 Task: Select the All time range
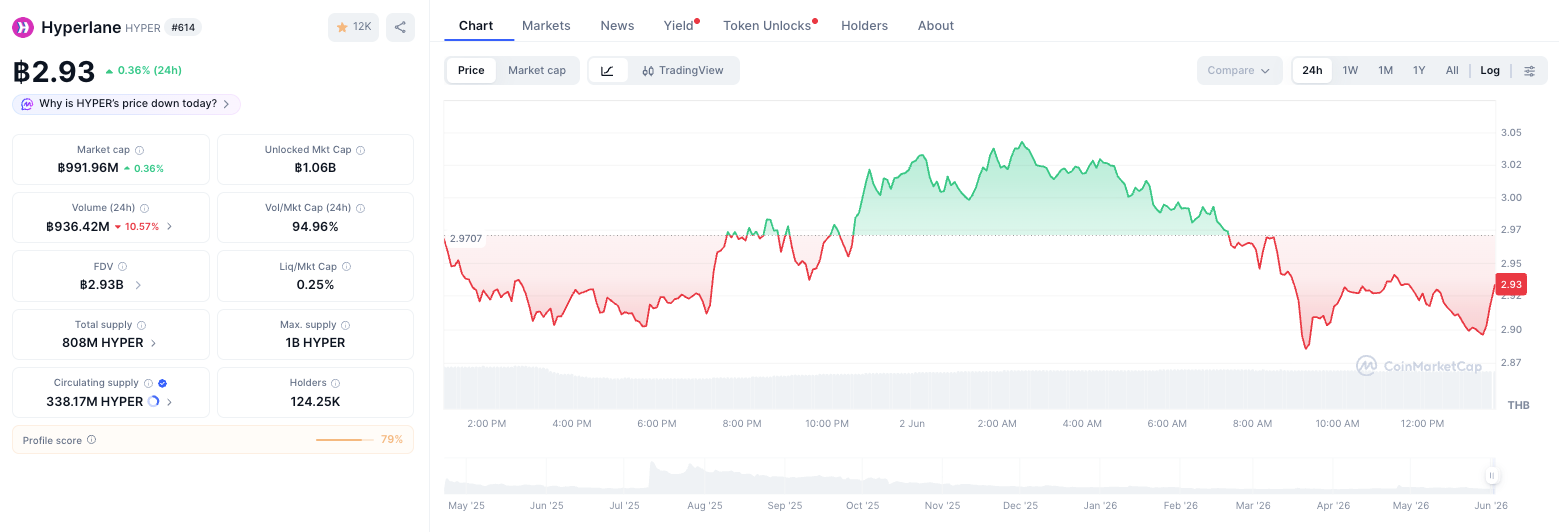tap(1452, 70)
